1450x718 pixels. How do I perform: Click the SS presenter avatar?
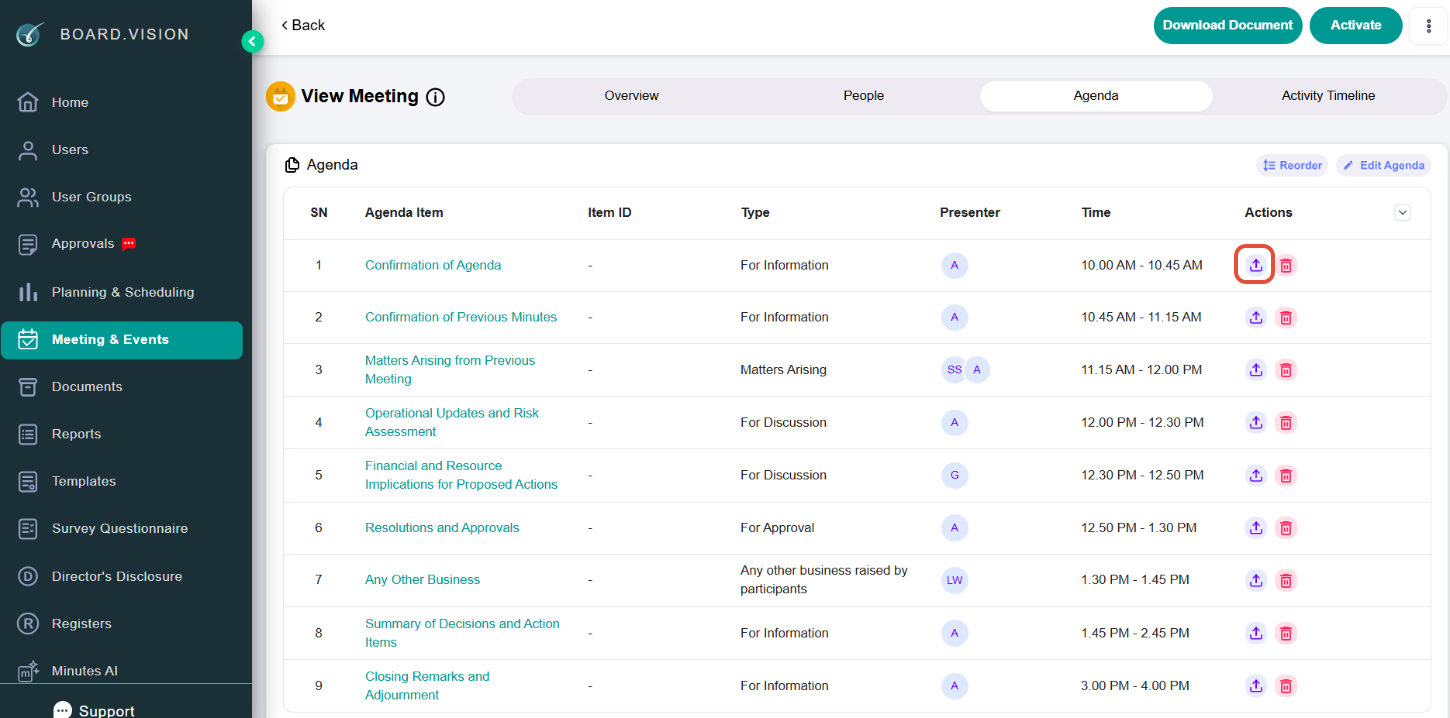(954, 370)
